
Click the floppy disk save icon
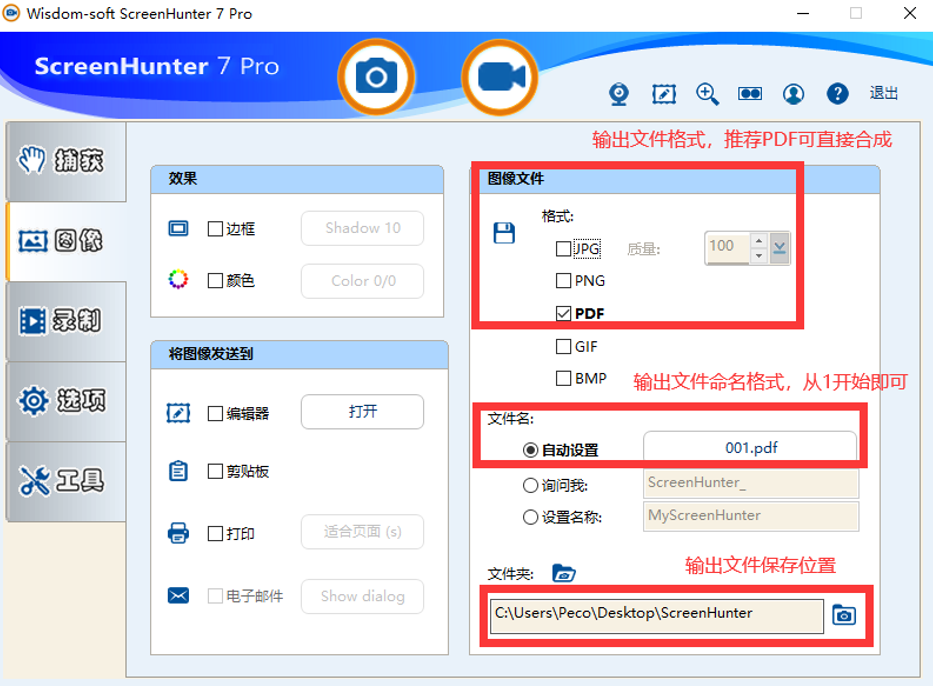coord(504,233)
